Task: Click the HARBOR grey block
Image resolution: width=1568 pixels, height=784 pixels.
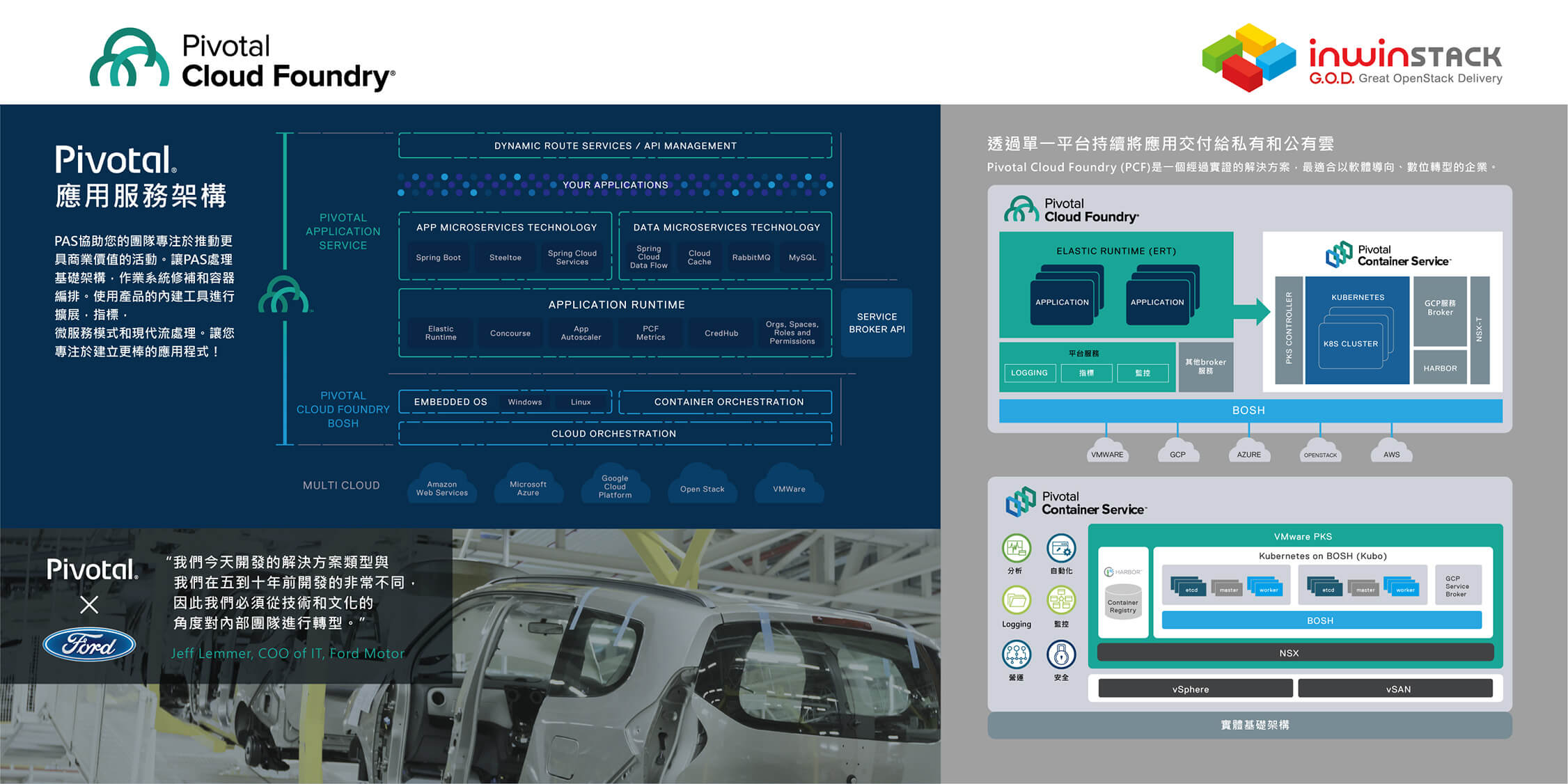Action: [1440, 368]
